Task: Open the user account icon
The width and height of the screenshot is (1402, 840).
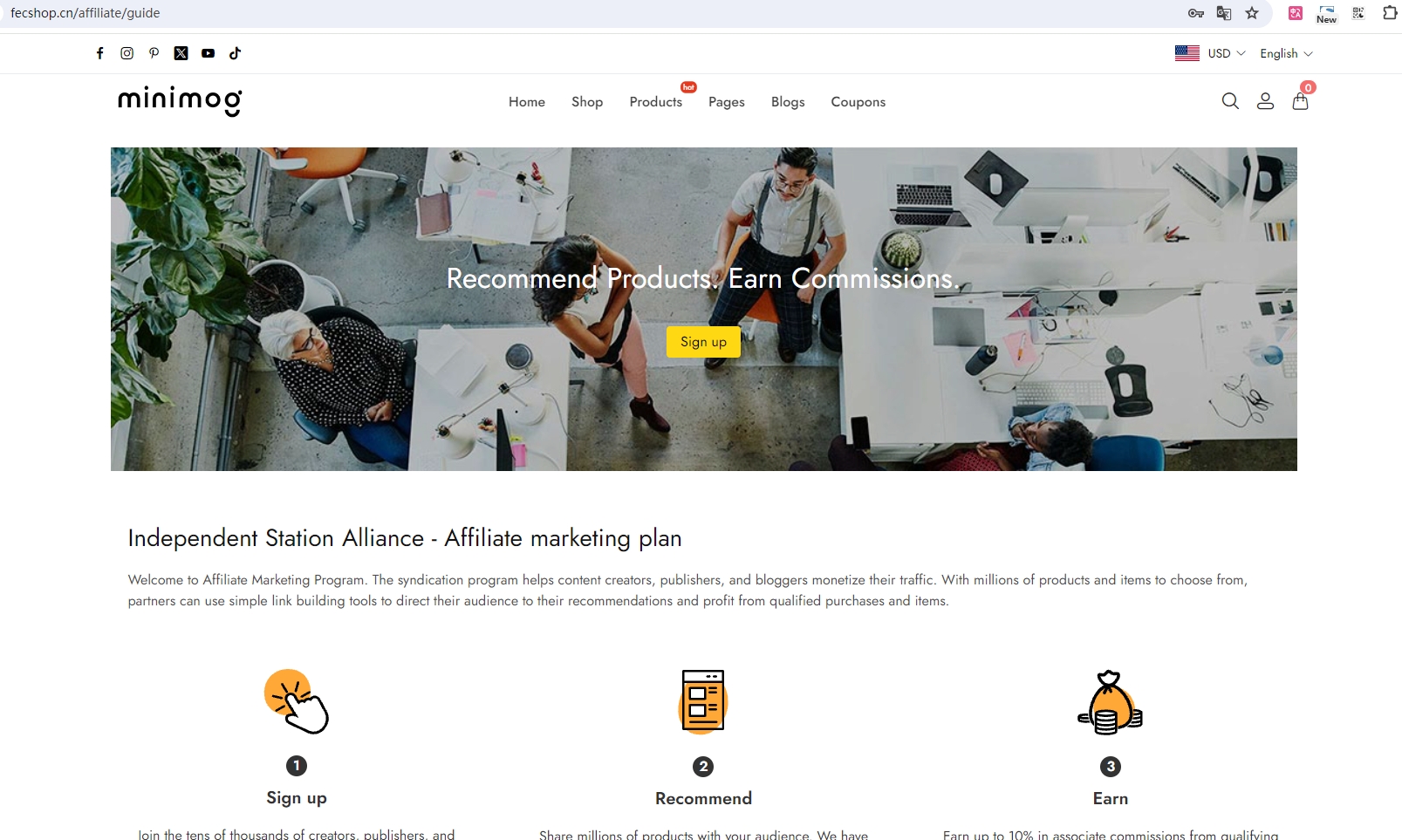Action: point(1265,101)
